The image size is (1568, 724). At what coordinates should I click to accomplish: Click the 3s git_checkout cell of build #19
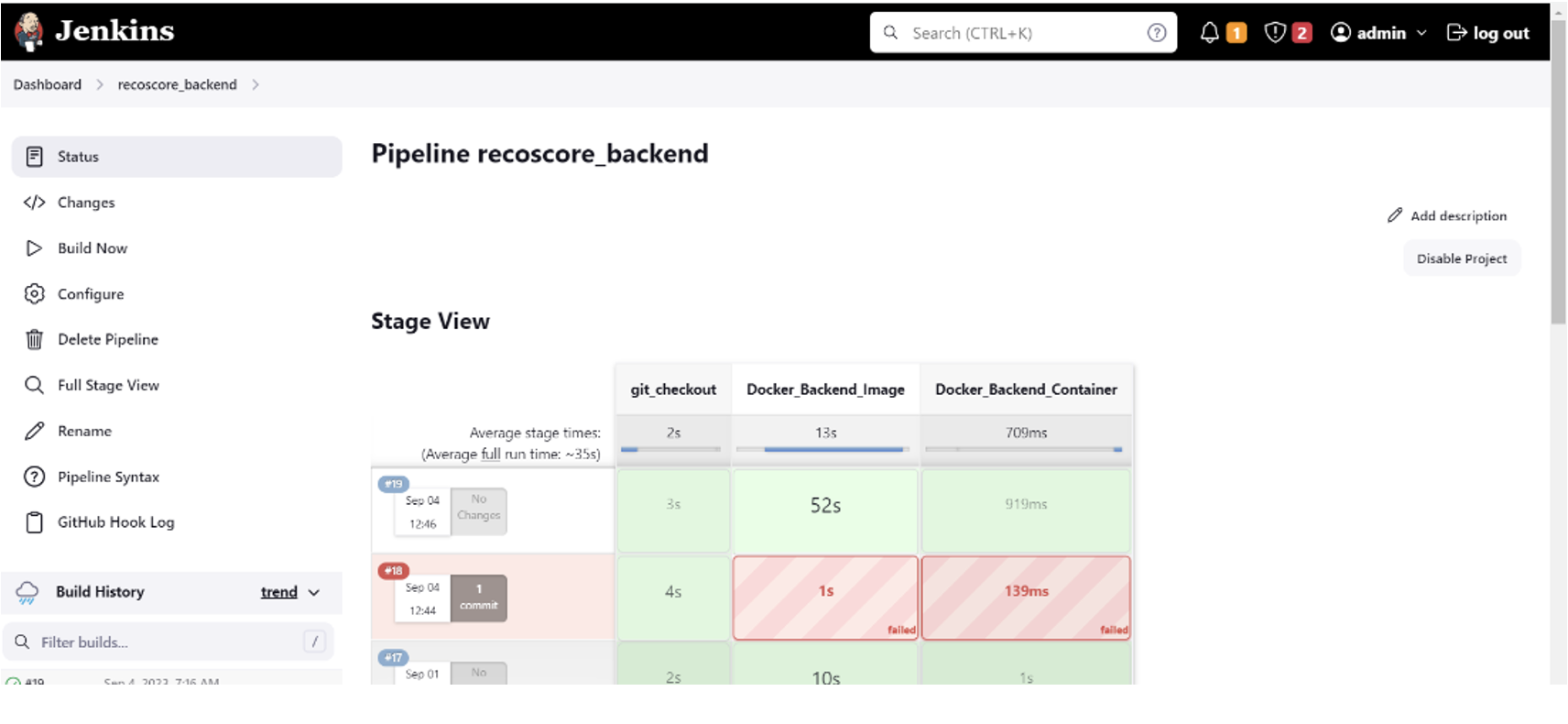pyautogui.click(x=673, y=510)
